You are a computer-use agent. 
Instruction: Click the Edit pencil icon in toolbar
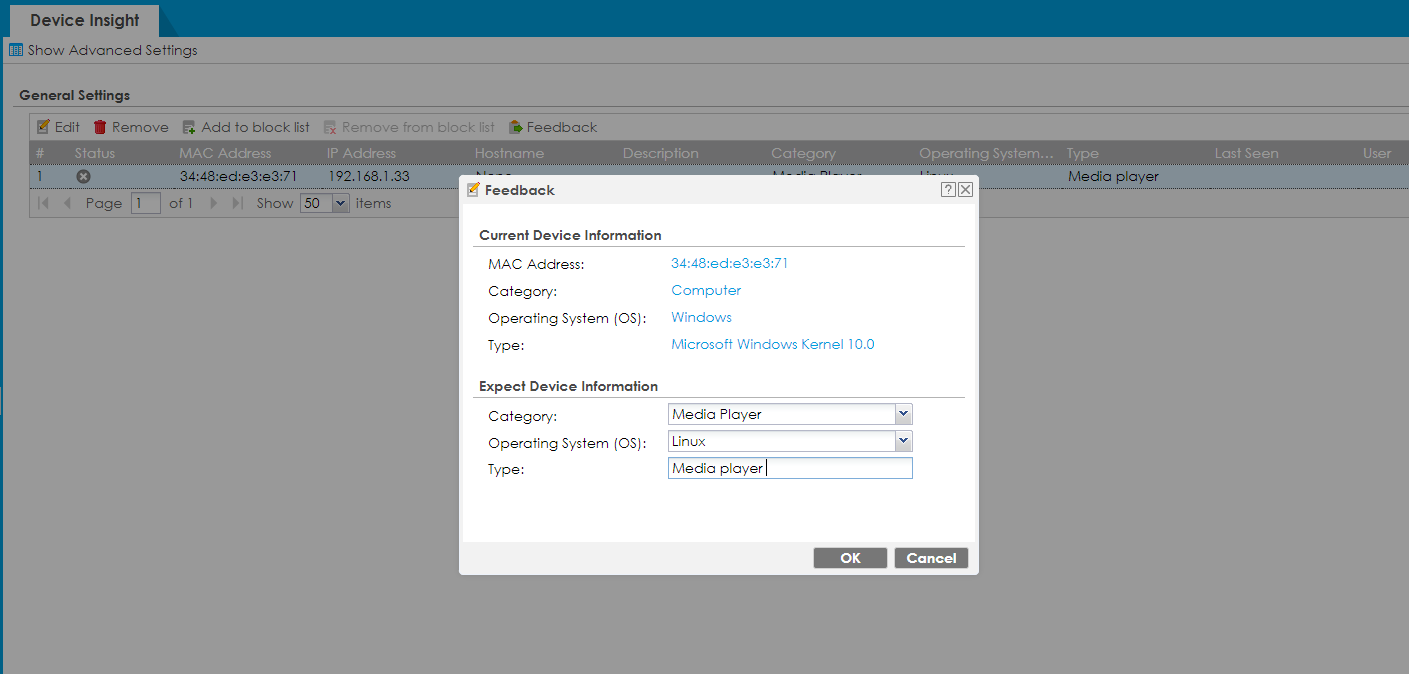pyautogui.click(x=43, y=127)
